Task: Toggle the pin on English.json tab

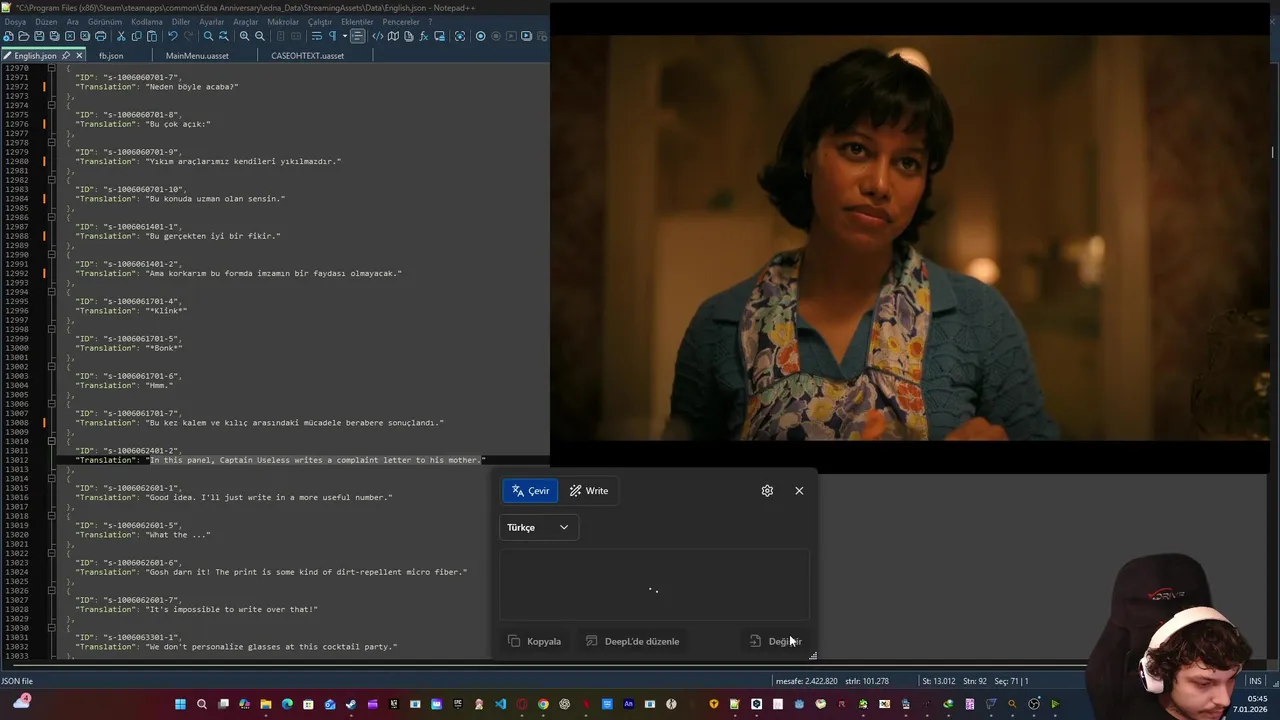Action: click(66, 56)
